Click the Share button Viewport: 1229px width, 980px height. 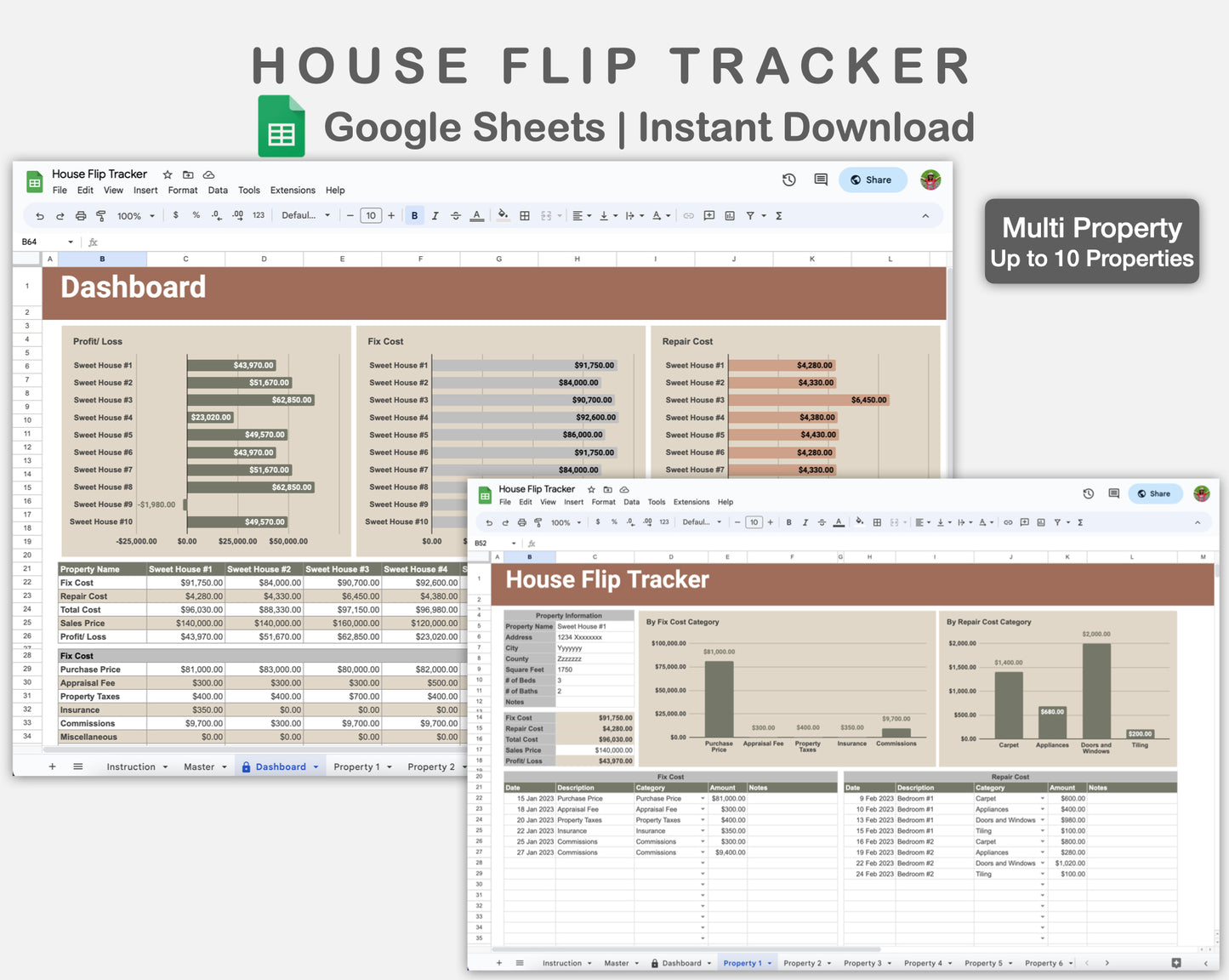(x=873, y=179)
